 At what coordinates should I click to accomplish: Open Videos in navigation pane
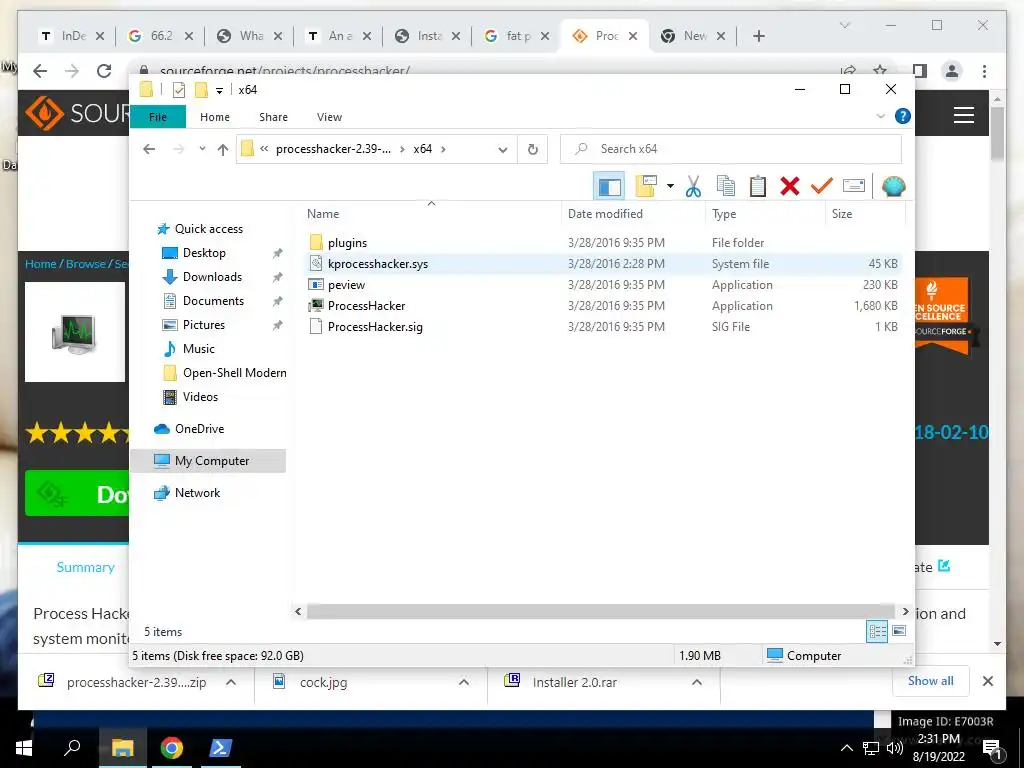point(200,397)
